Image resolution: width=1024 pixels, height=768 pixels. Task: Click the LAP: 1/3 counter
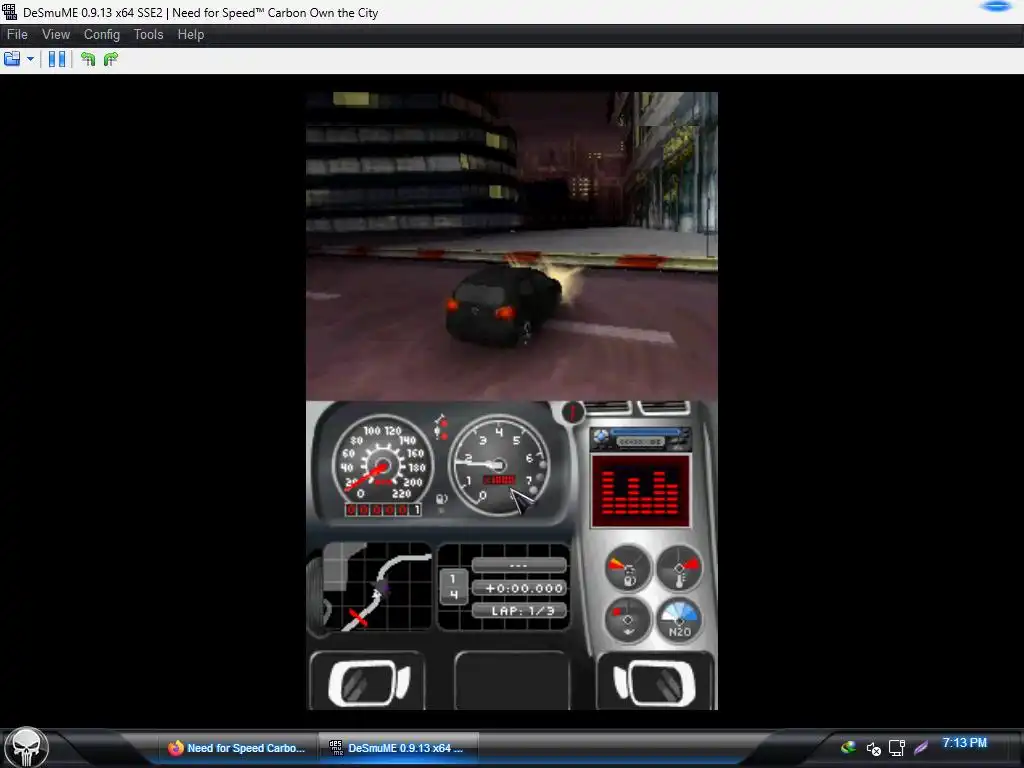click(520, 611)
